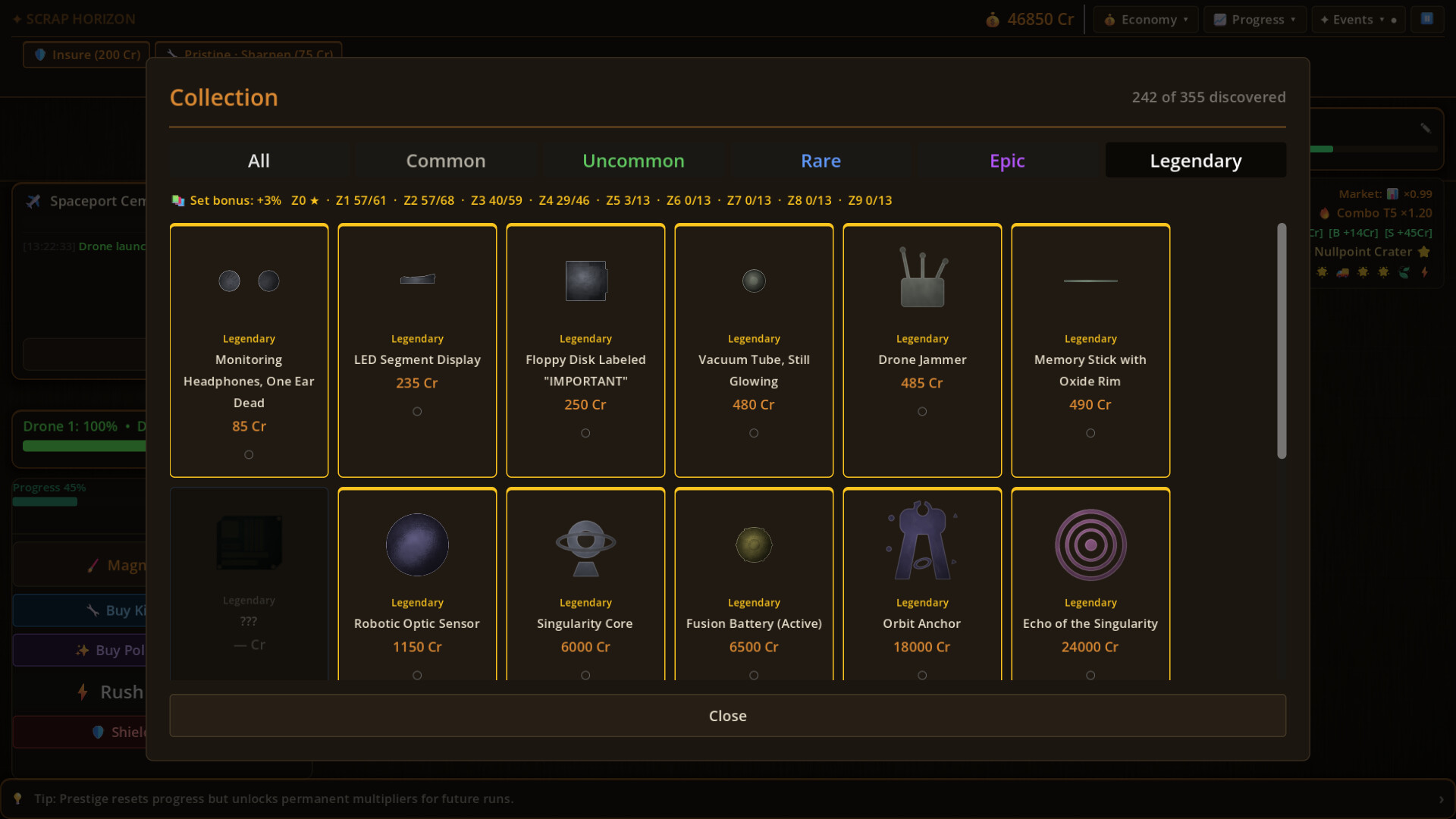1456x819 pixels.
Task: Switch to the Uncommon tab
Action: tap(633, 160)
